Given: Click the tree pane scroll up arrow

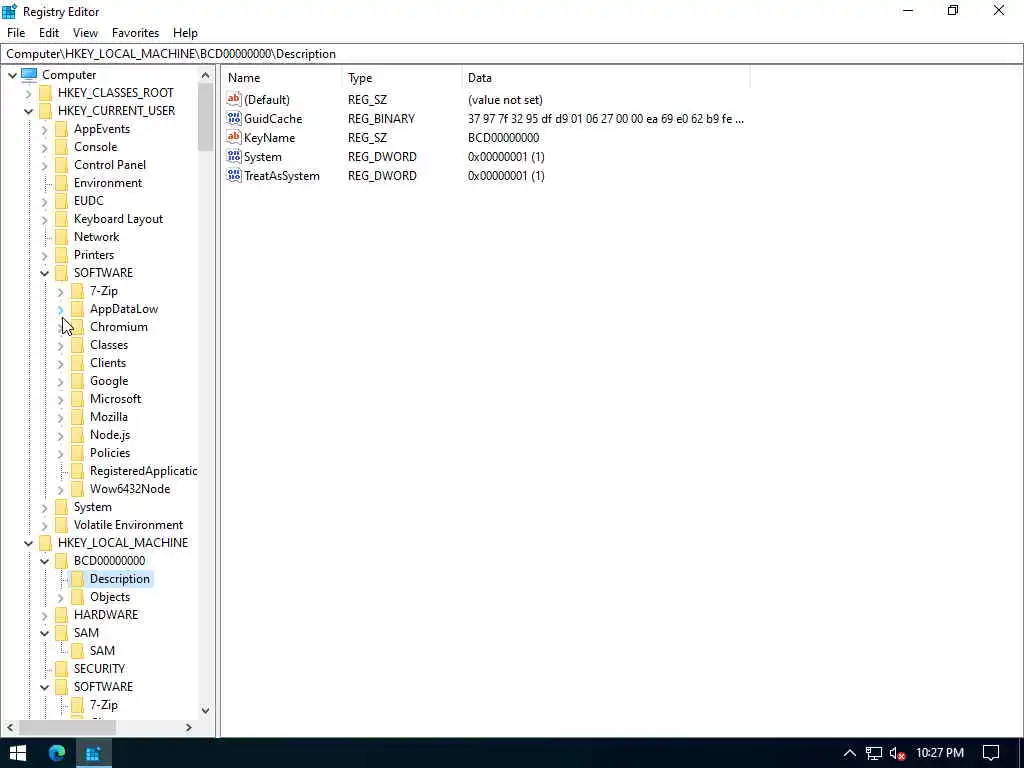Looking at the screenshot, I should click(206, 76).
